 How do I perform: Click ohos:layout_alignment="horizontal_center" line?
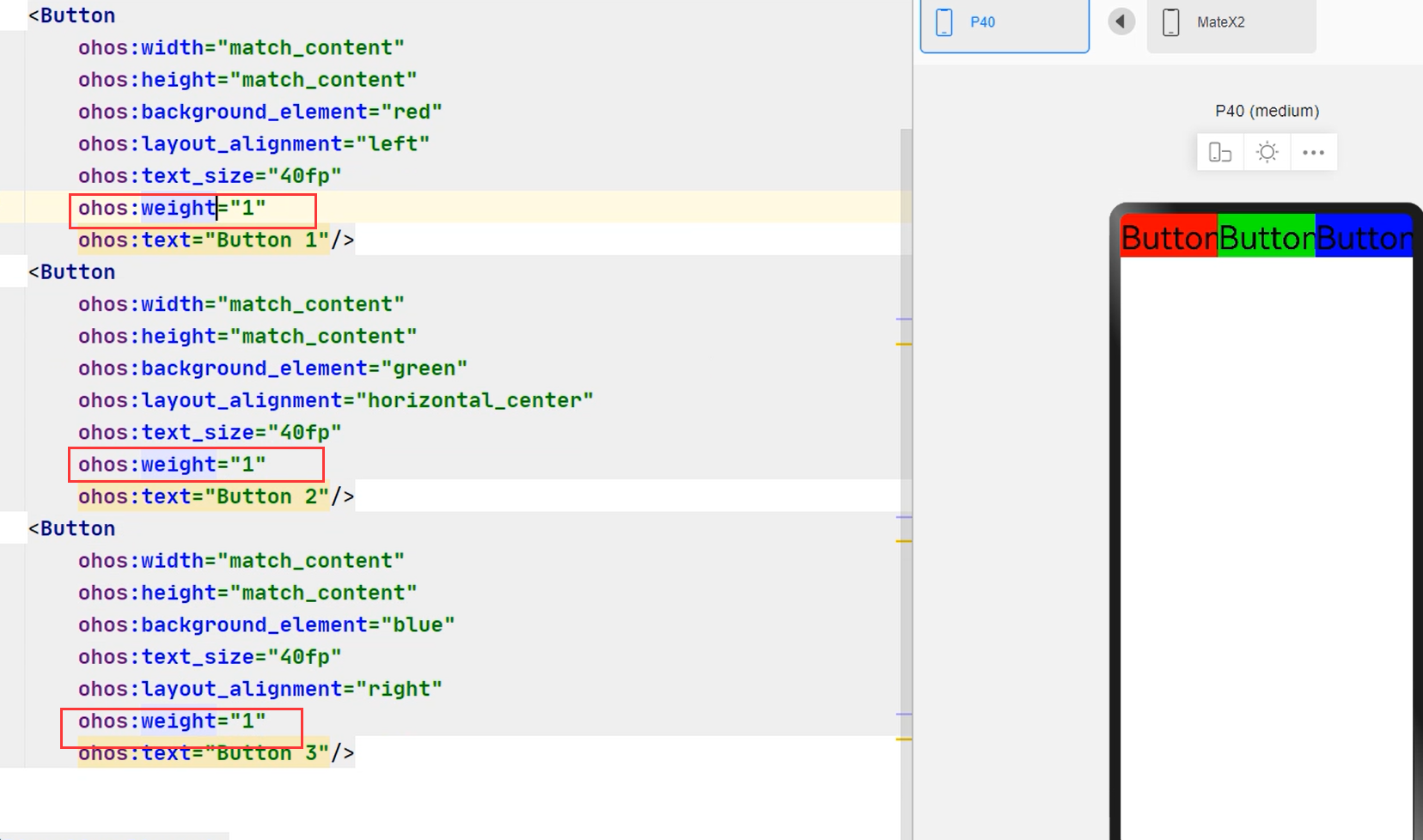tap(335, 400)
